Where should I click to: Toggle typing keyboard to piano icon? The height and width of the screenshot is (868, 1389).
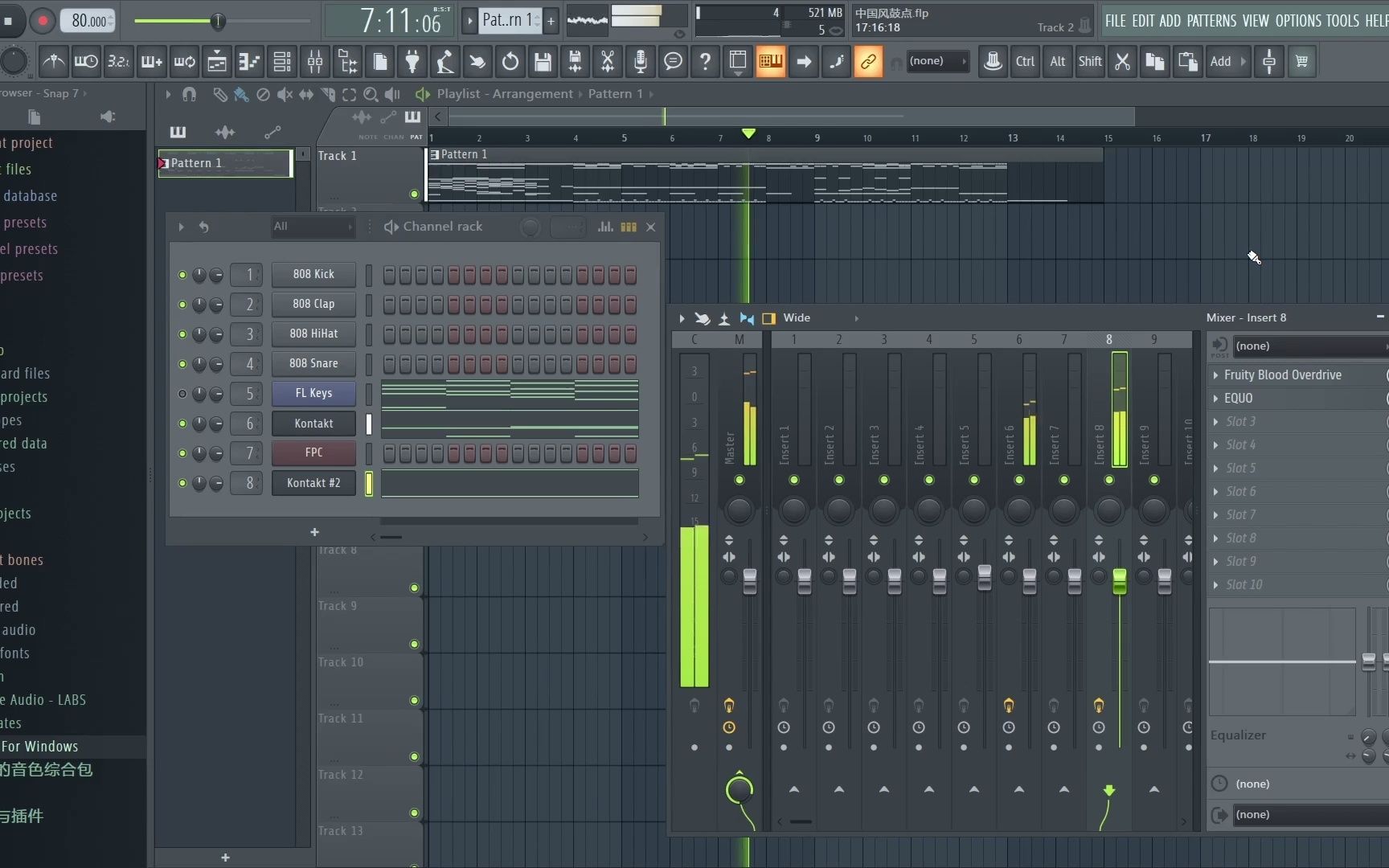770,61
